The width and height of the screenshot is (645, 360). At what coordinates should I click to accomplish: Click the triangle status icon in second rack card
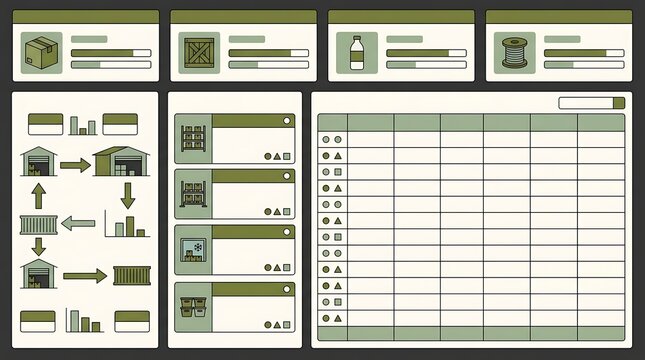(x=277, y=211)
